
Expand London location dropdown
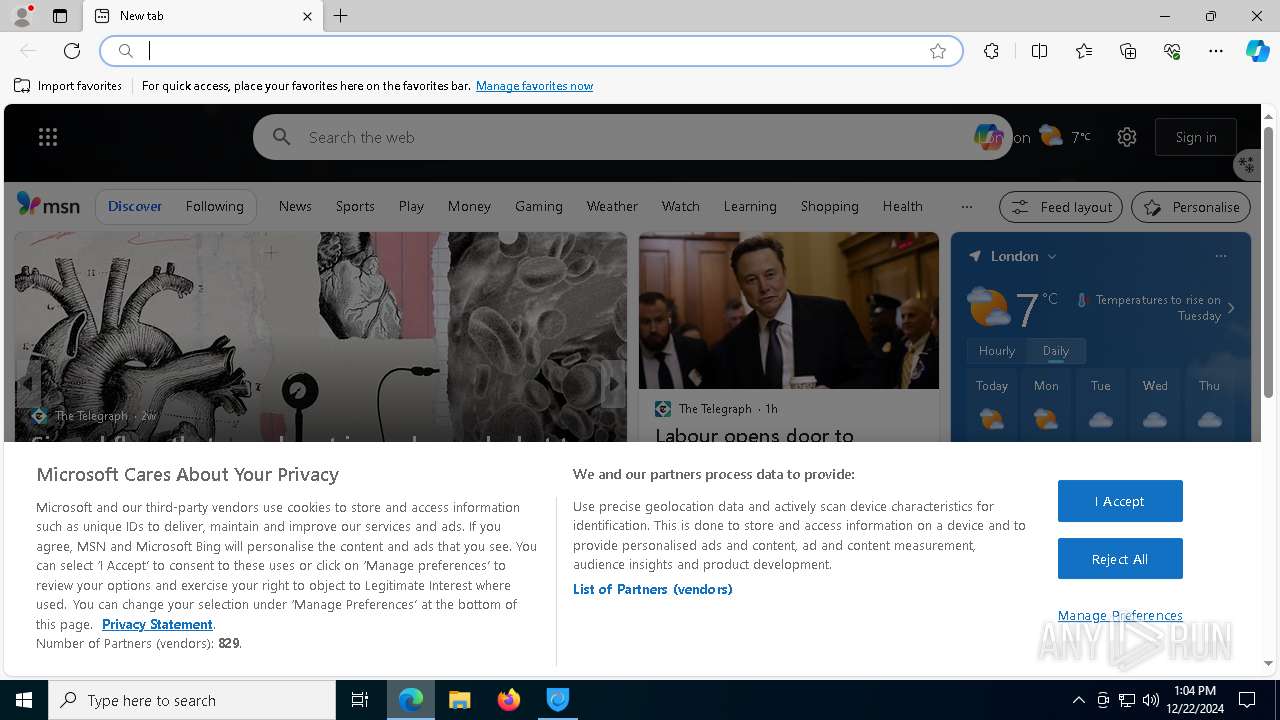1052,257
